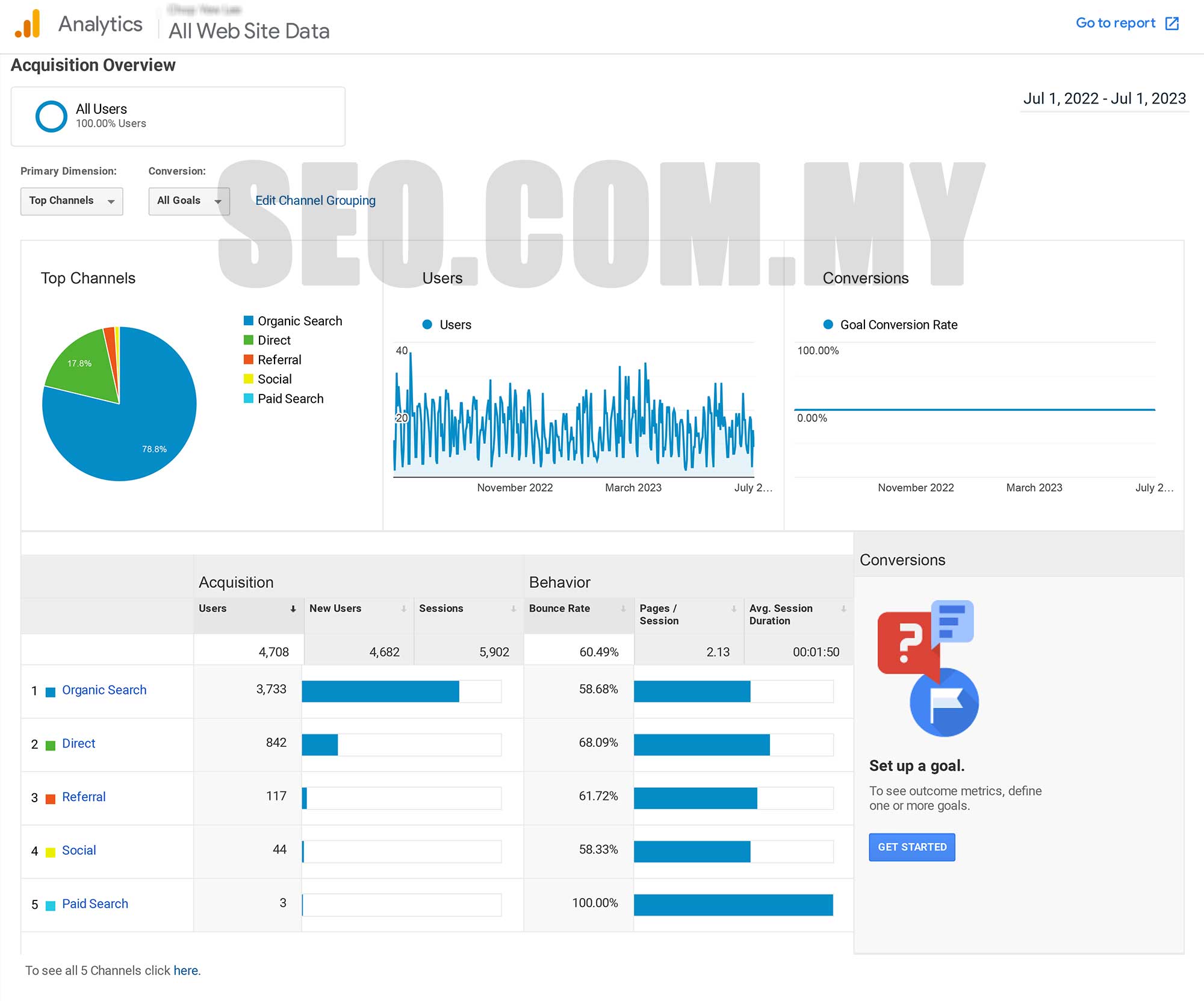Screen dimensions: 1204x1001
Task: Click the Social yellow legend swatch
Action: (x=248, y=379)
